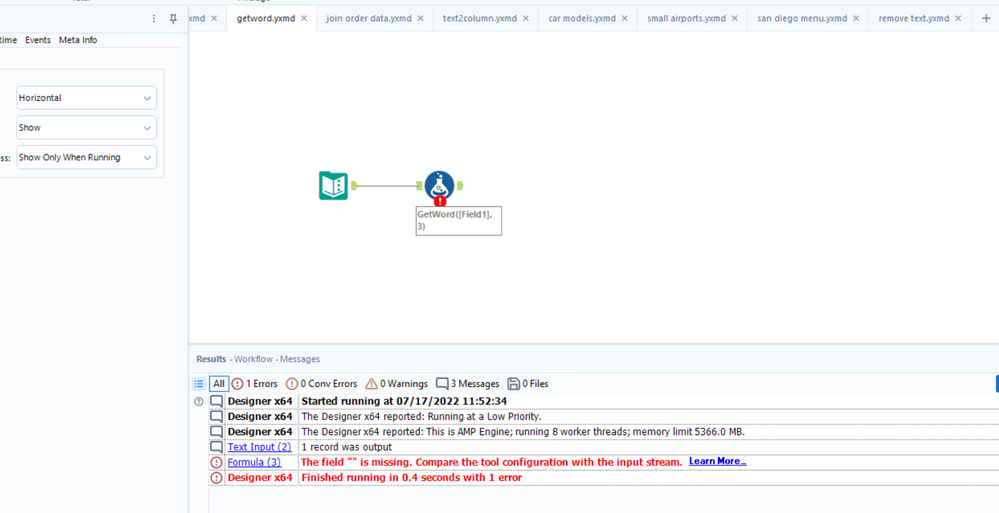The height and width of the screenshot is (513, 999).
Task: Switch to getword.yxmd tab
Action: (266, 18)
